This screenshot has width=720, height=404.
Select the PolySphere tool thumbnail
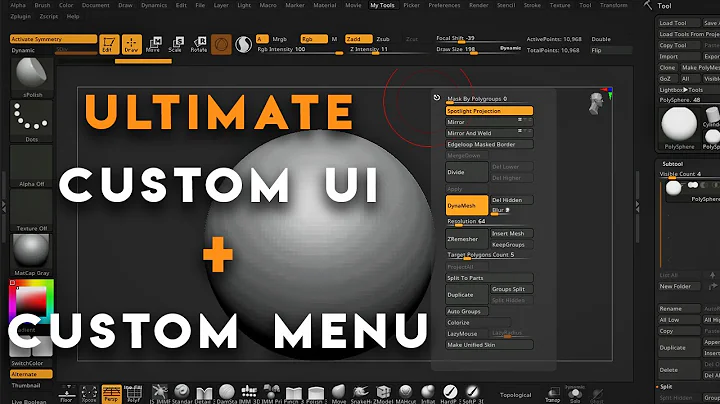[x=679, y=127]
